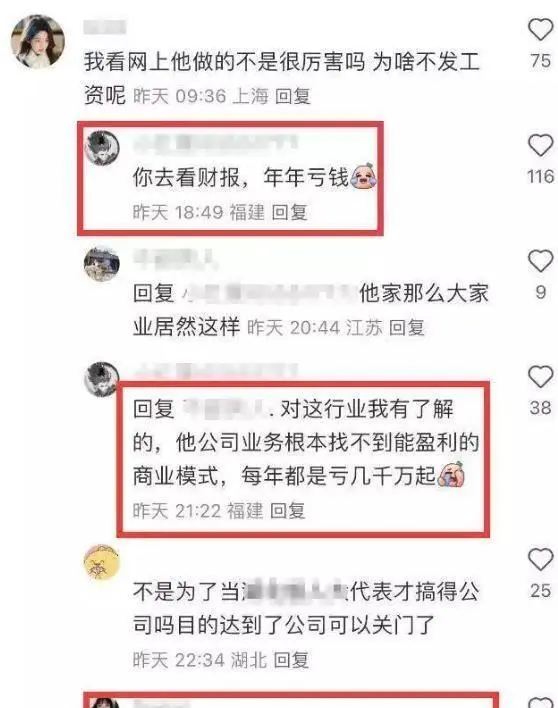Screen dimensions: 558x708
Task: Open the Shanghai commenter's profile avatar
Action: (38, 42)
